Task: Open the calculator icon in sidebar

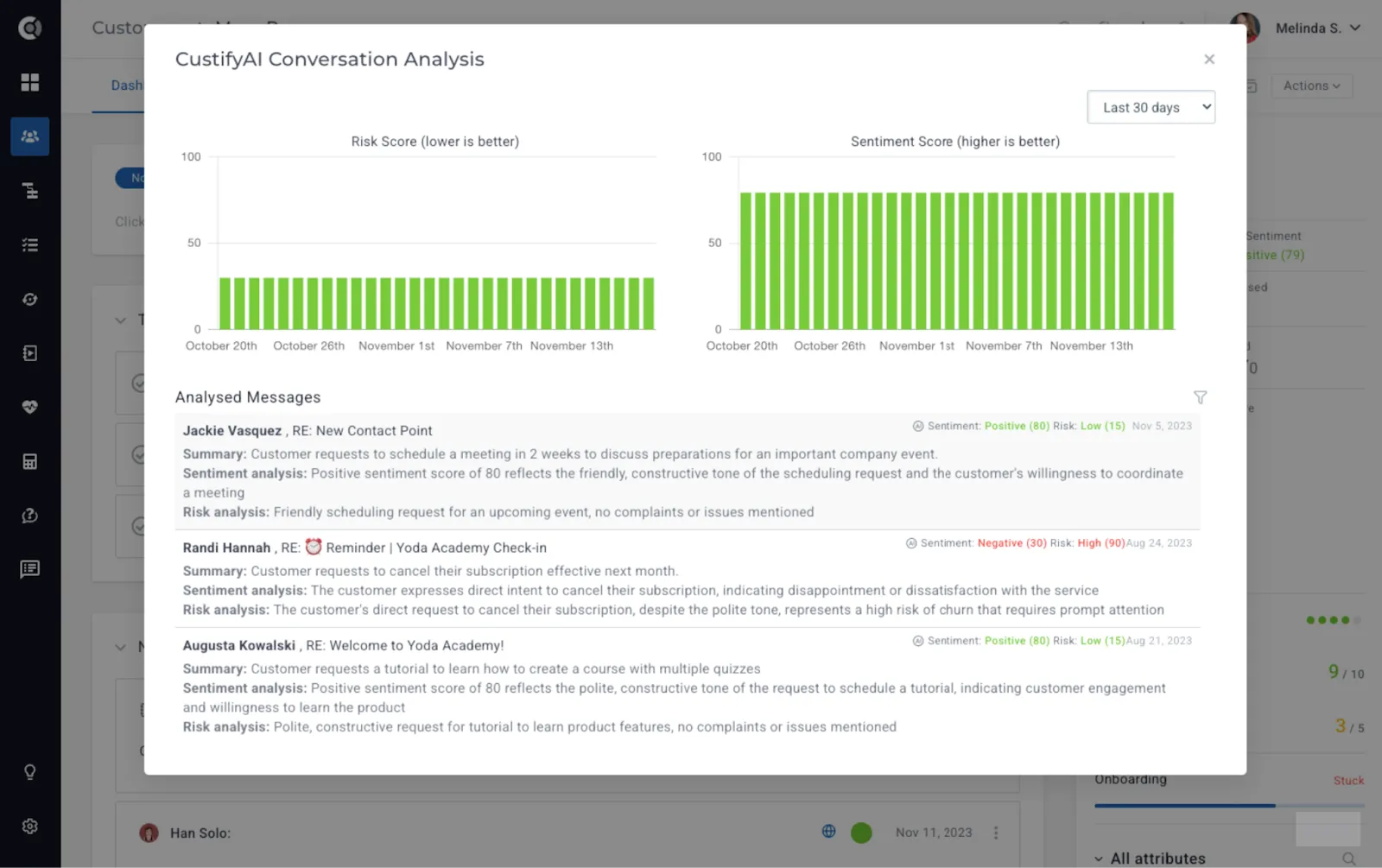Action: [x=30, y=461]
